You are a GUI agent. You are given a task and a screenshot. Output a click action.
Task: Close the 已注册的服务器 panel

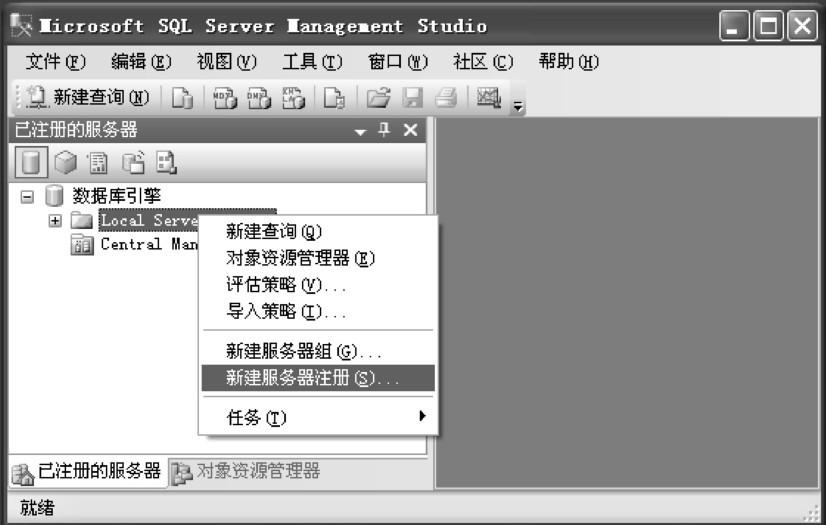pyautogui.click(x=410, y=130)
